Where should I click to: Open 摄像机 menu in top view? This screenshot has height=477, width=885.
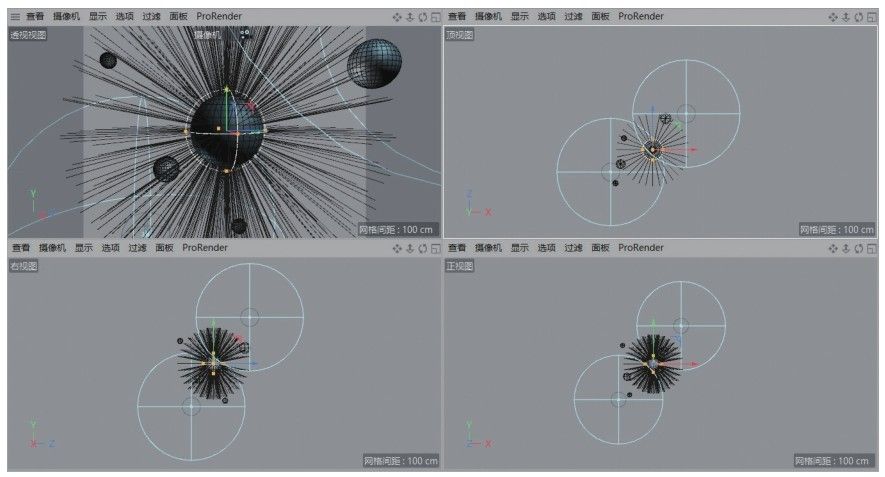(488, 16)
